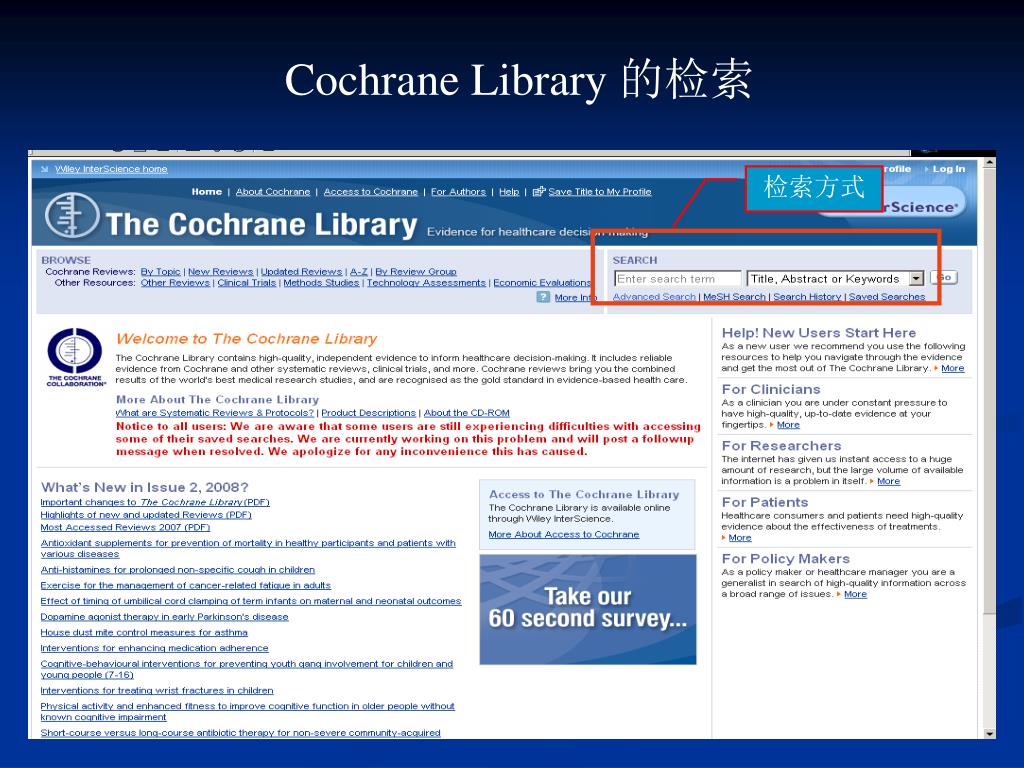Image resolution: width=1024 pixels, height=768 pixels.
Task: Click More under For Policy Makers
Action: 855,594
